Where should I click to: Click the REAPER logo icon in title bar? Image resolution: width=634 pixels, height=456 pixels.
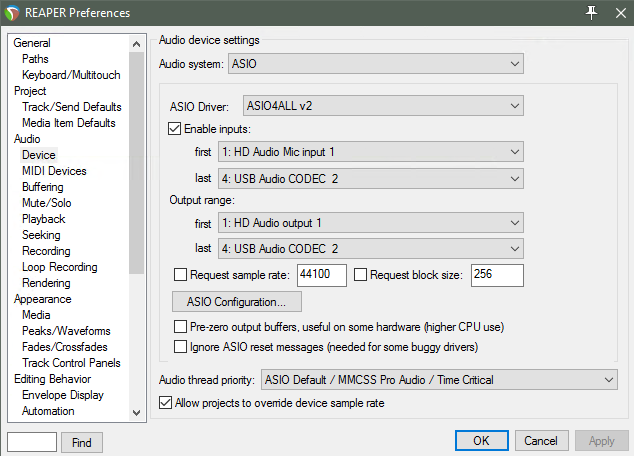[12, 13]
